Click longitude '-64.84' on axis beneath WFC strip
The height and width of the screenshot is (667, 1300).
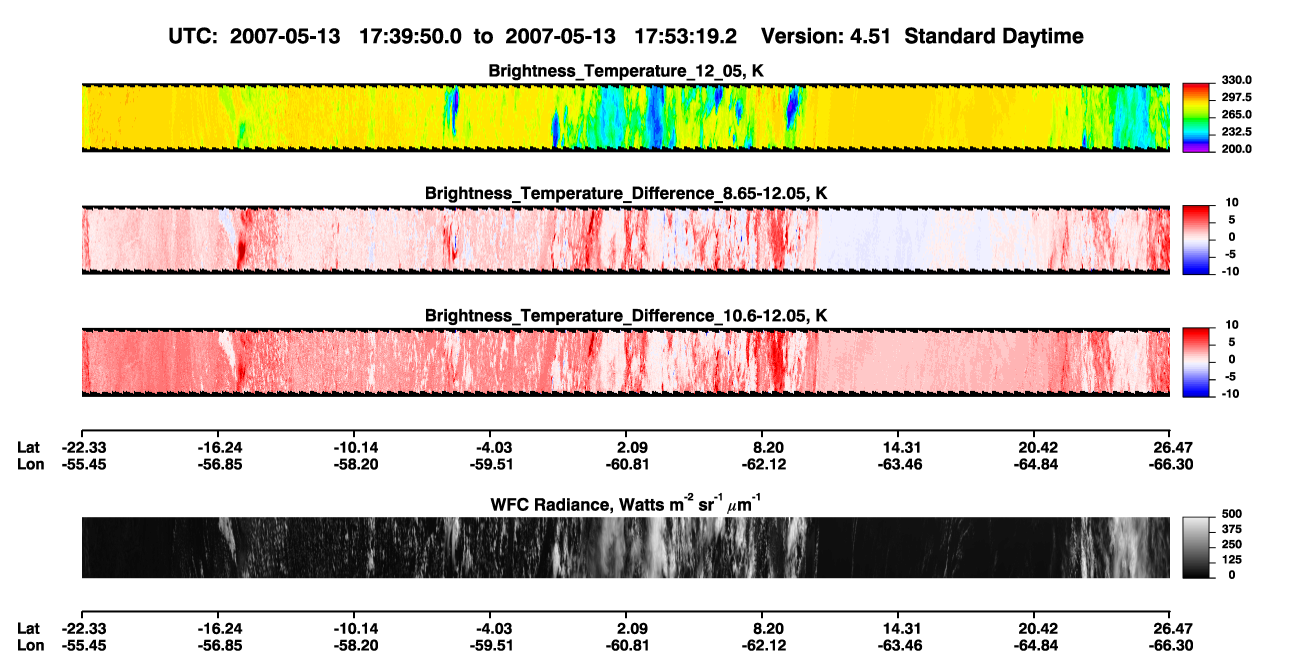tap(1035, 645)
